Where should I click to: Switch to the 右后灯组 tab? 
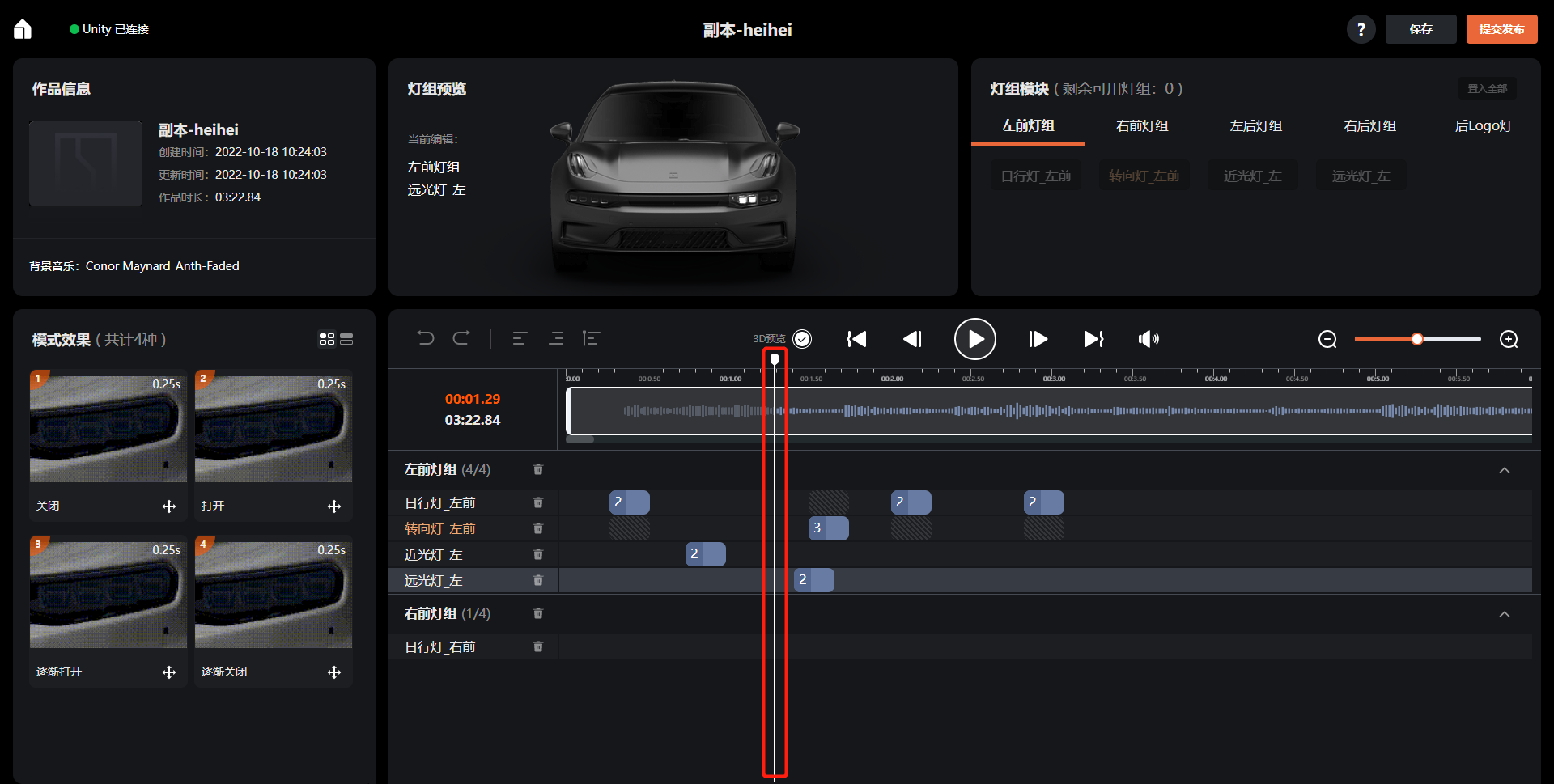click(1369, 125)
